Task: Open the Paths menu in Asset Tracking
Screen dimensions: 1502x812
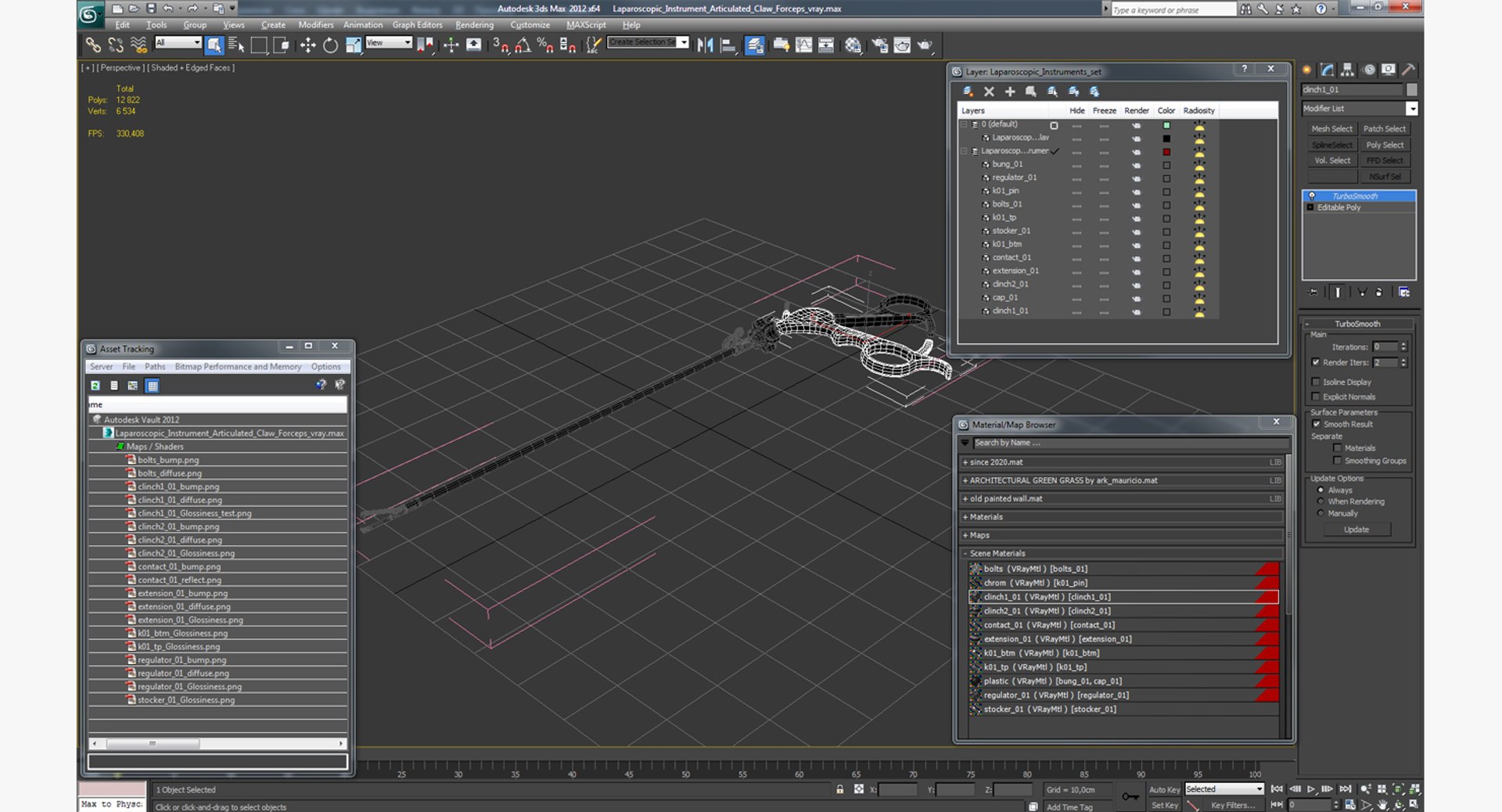Action: coord(155,367)
